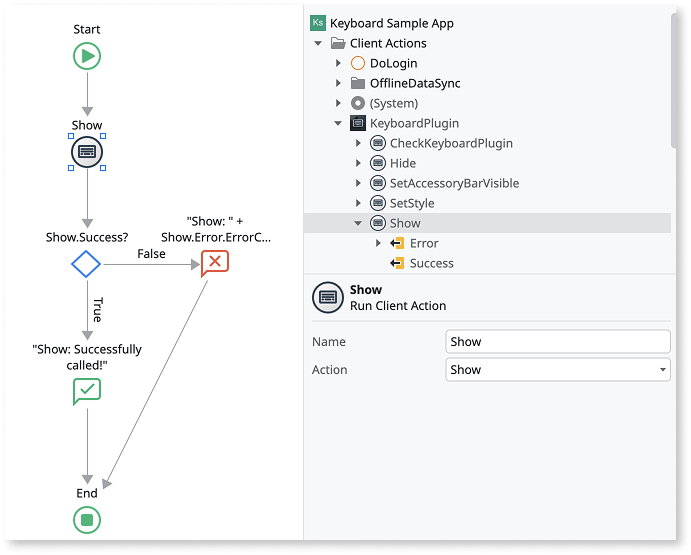The width and height of the screenshot is (691, 555).
Task: Click the End label text
Action: point(87,493)
